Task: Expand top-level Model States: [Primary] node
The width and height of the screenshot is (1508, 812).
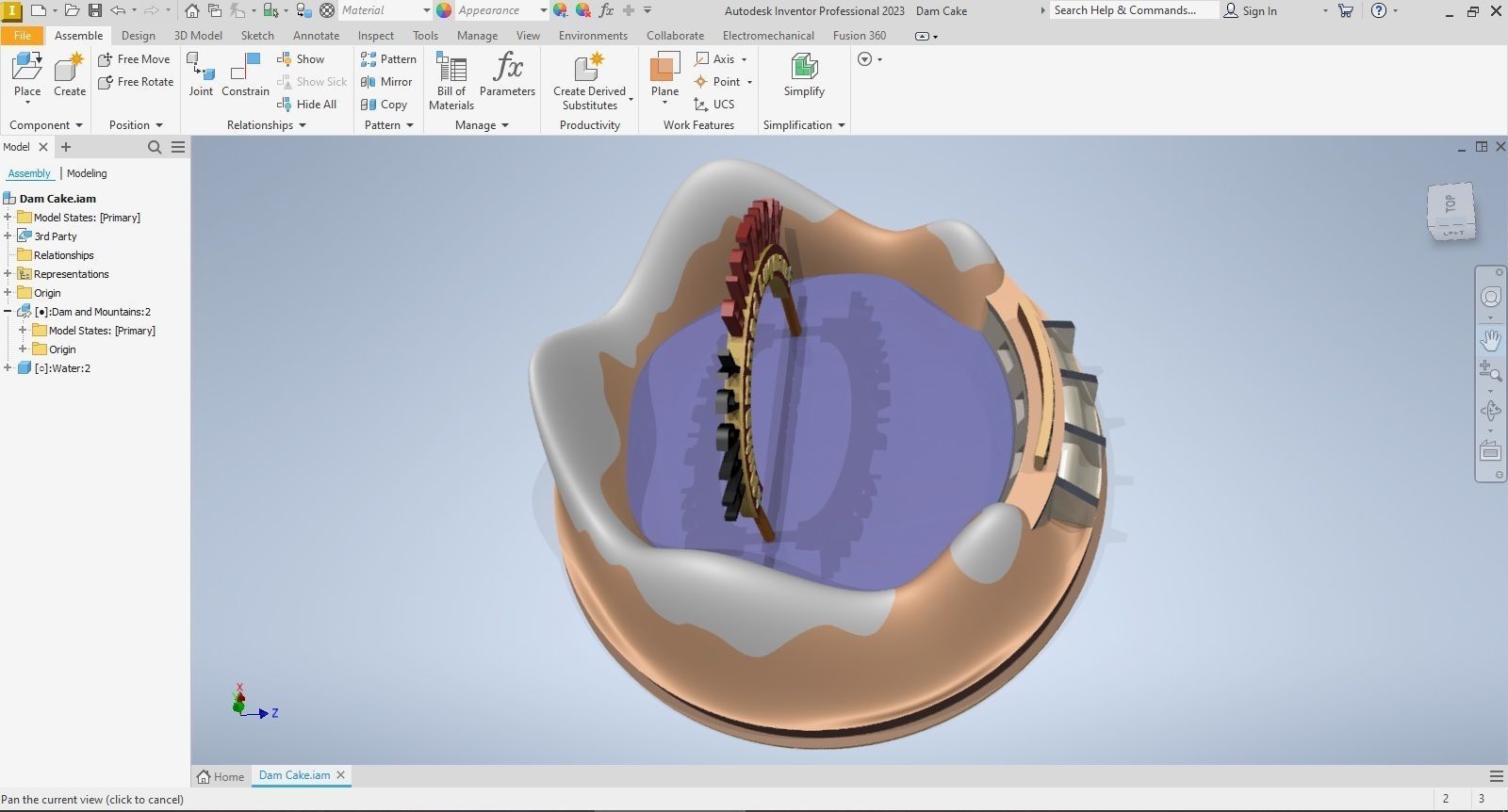Action: 8,217
